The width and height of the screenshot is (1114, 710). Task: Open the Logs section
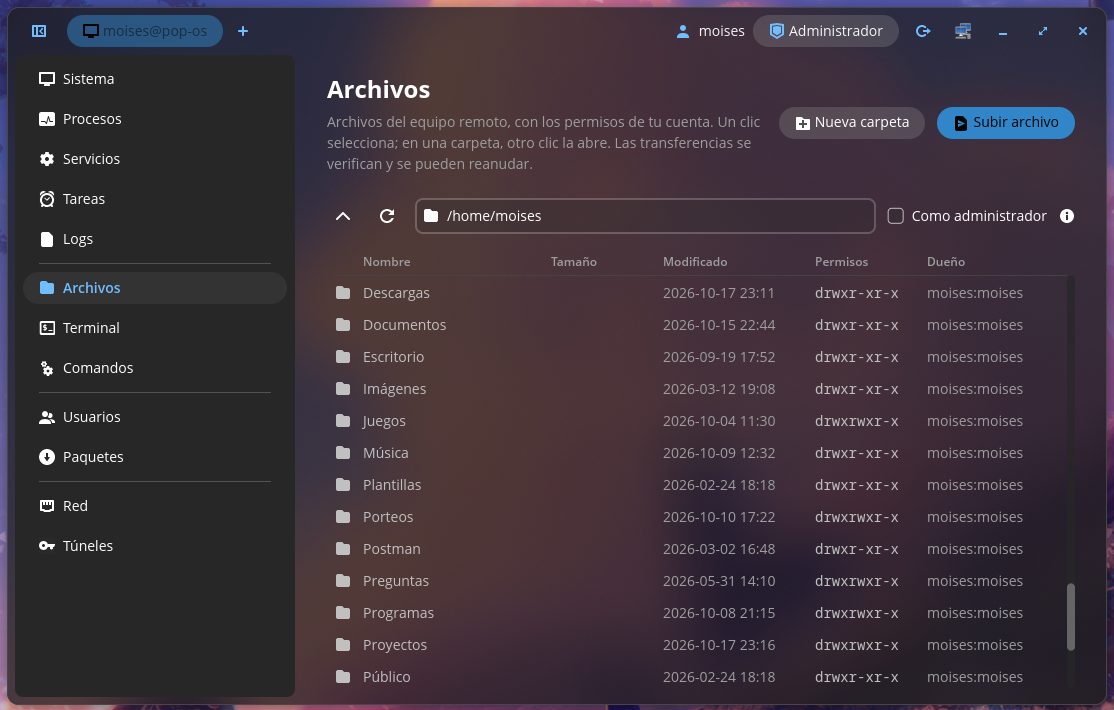[x=155, y=239]
